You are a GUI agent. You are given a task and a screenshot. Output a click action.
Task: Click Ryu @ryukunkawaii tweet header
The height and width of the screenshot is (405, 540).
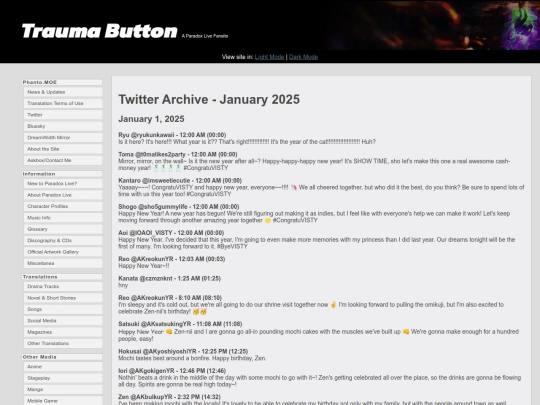click(172, 135)
